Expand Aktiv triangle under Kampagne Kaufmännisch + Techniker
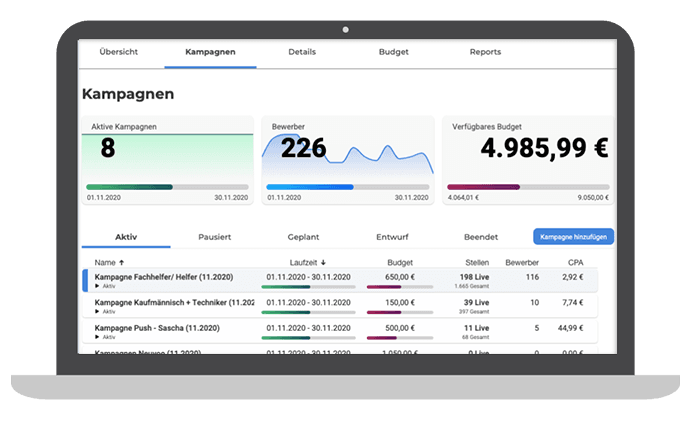Viewport: 697px width, 430px height. click(97, 312)
